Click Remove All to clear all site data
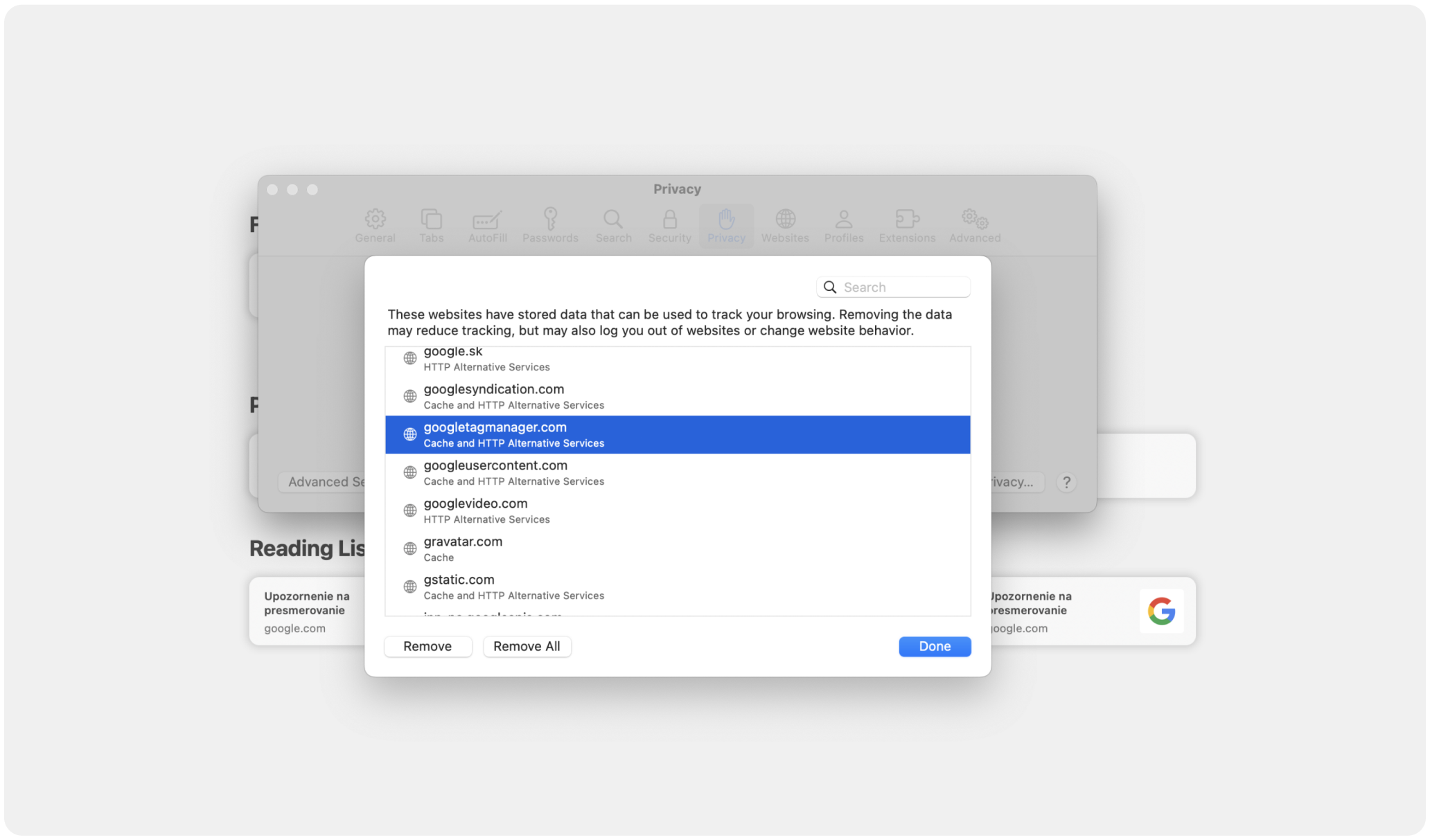Viewport: 1430px width, 840px height. (526, 645)
